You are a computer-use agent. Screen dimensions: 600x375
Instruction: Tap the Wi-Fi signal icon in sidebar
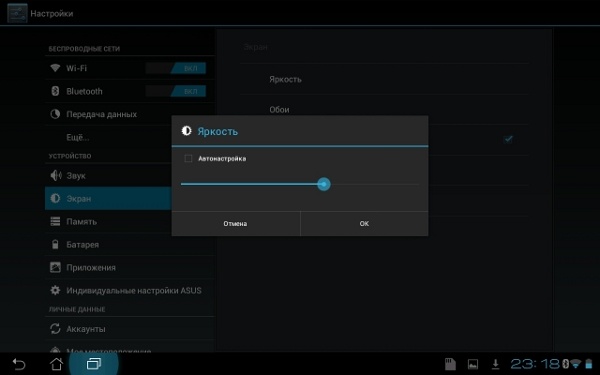coord(55,68)
